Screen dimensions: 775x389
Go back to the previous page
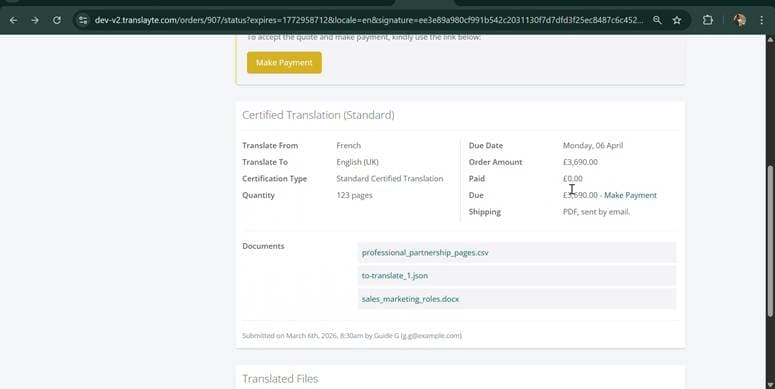click(x=14, y=20)
